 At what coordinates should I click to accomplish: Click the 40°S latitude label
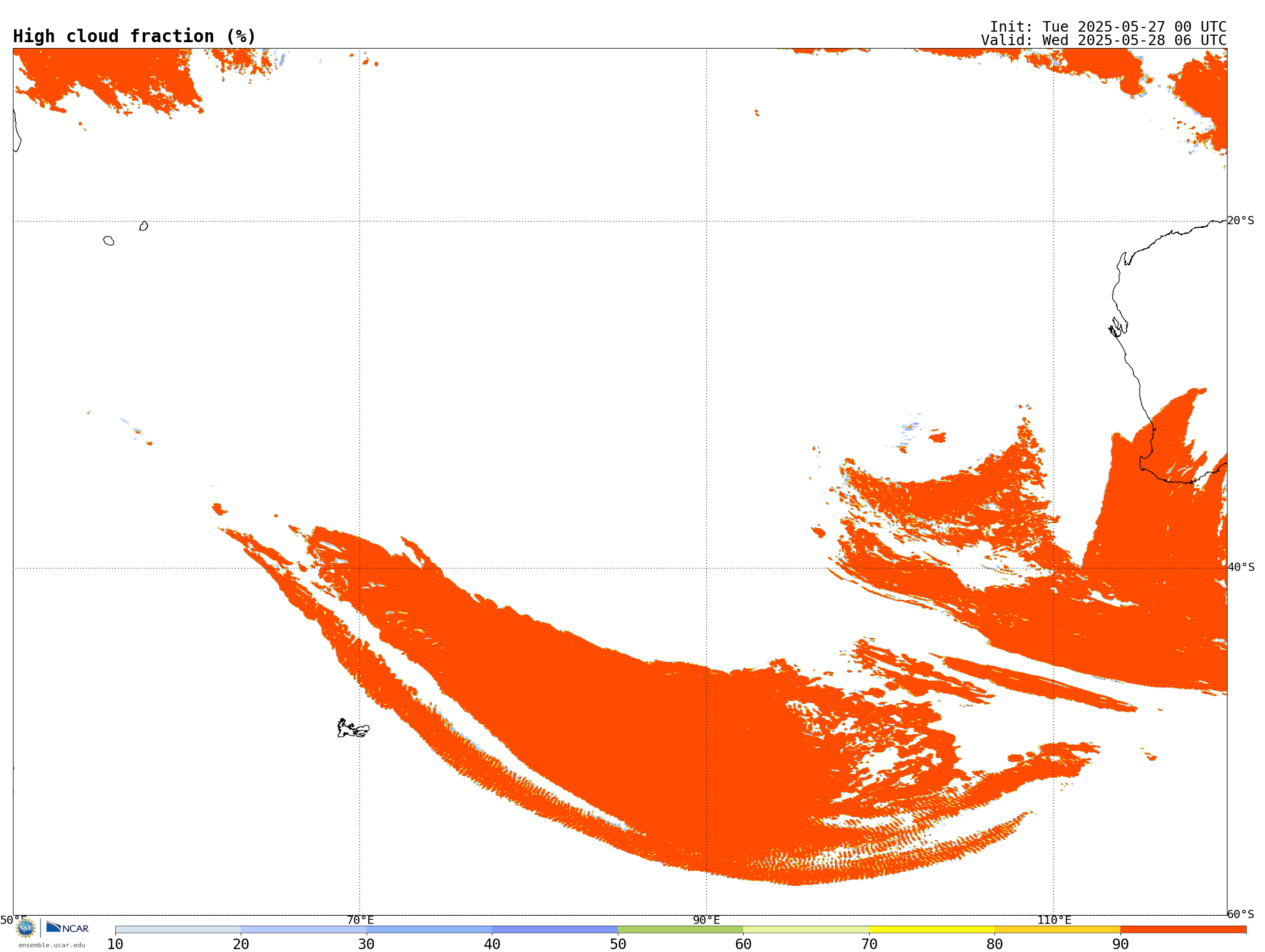tap(1241, 567)
